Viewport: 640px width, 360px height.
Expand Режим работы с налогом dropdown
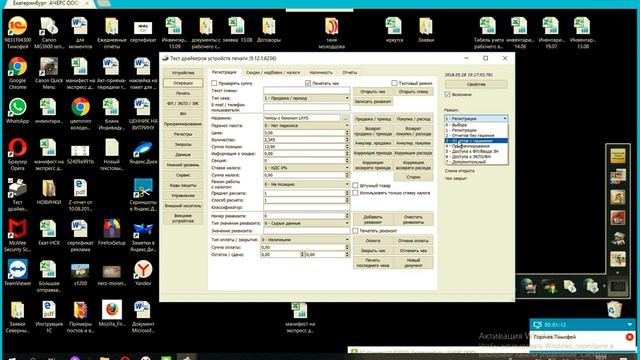[307, 184]
